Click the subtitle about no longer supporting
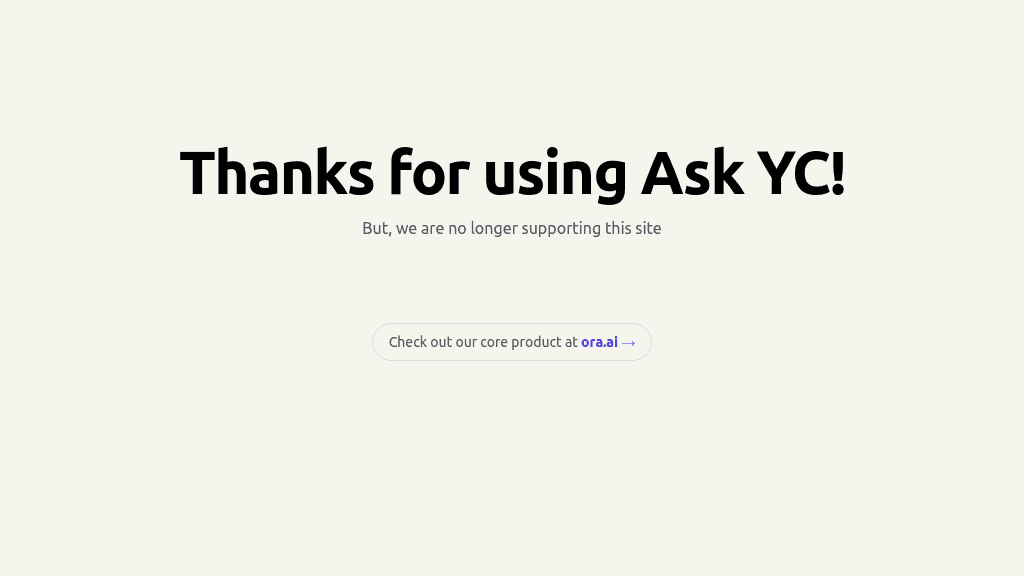 512,228
